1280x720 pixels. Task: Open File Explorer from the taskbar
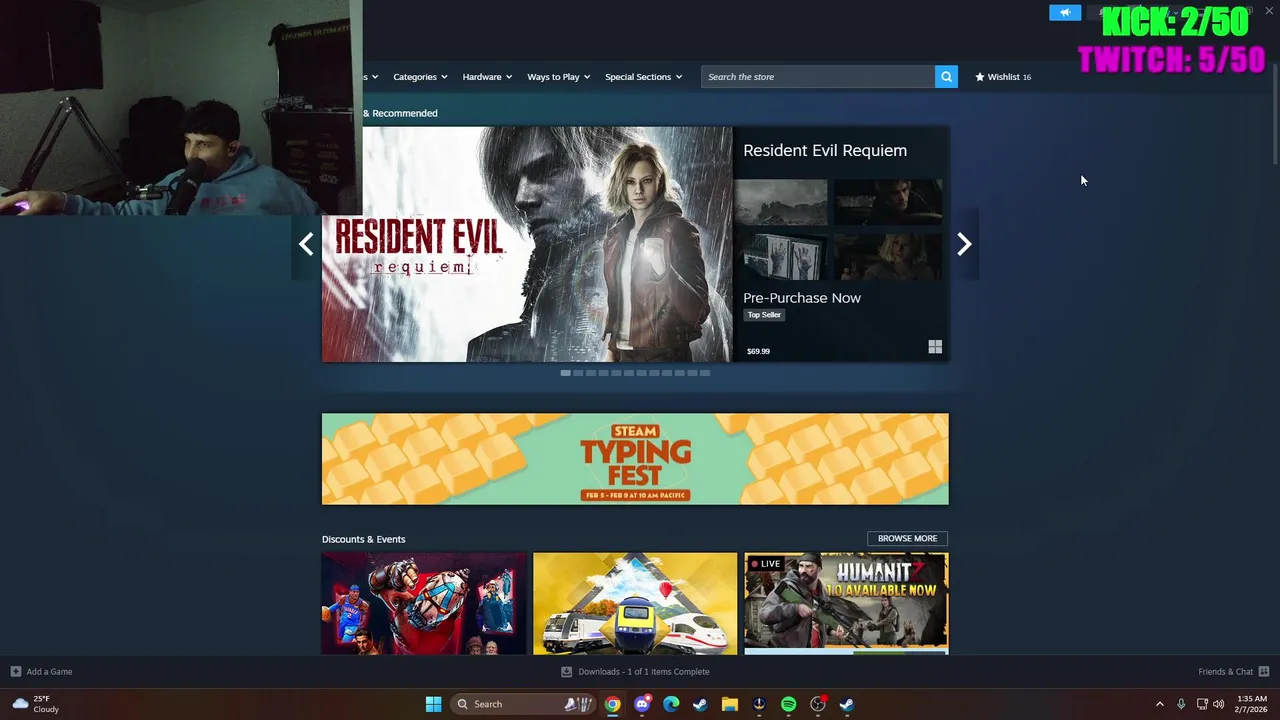pyautogui.click(x=729, y=704)
